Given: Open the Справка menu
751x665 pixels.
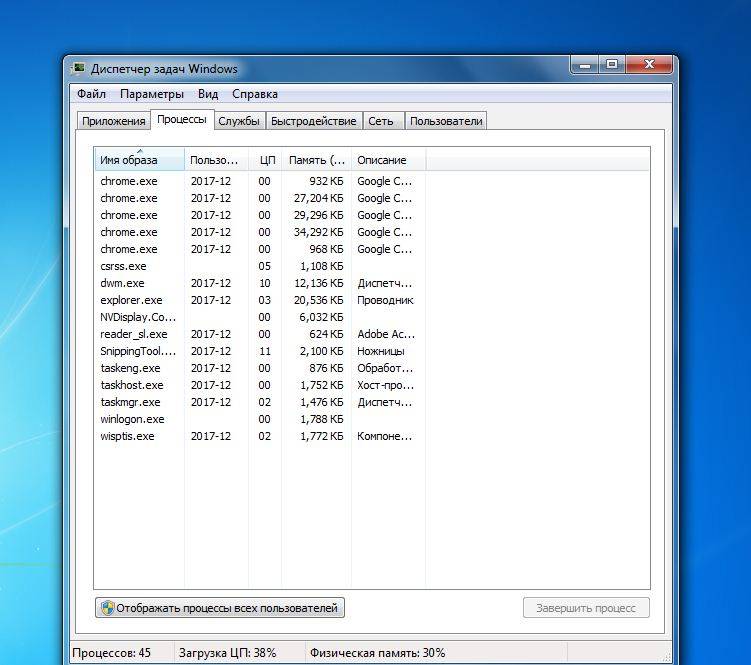Looking at the screenshot, I should 255,94.
